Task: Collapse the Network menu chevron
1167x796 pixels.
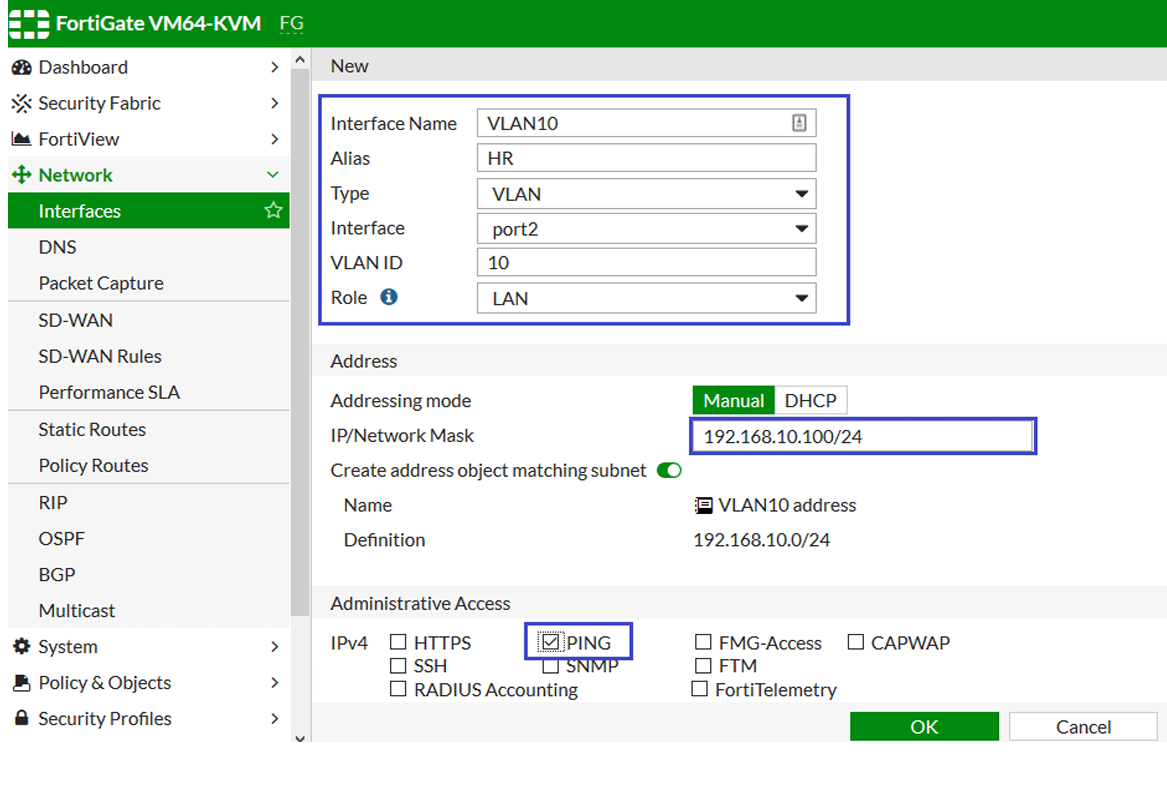Action: click(x=273, y=175)
